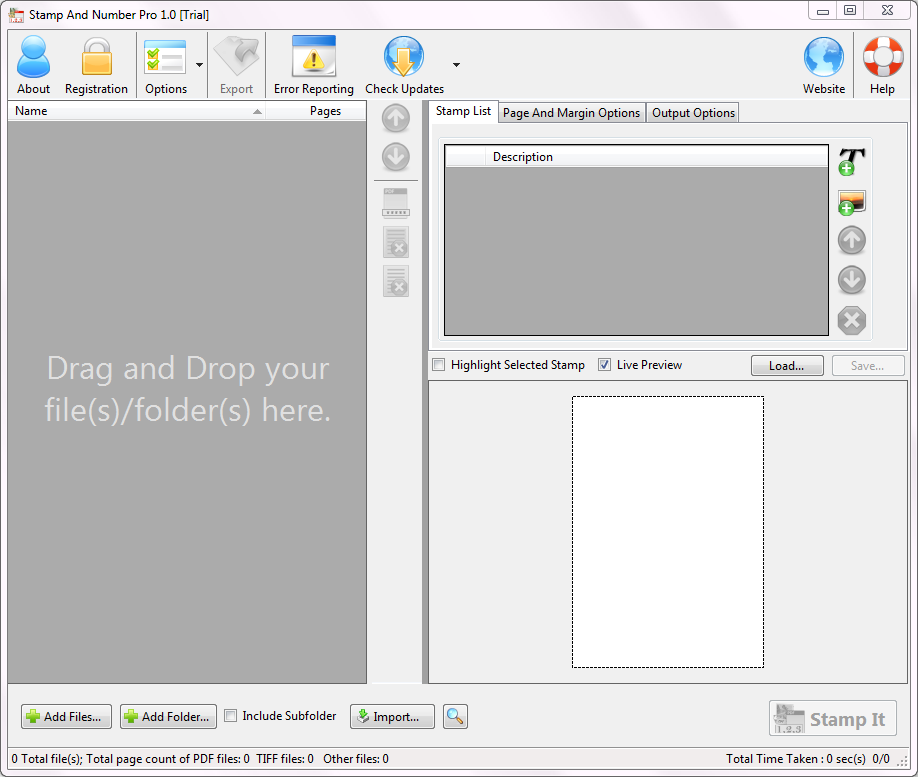The width and height of the screenshot is (918, 777).
Task: Open the Check Updates dropdown arrow
Action: click(456, 65)
